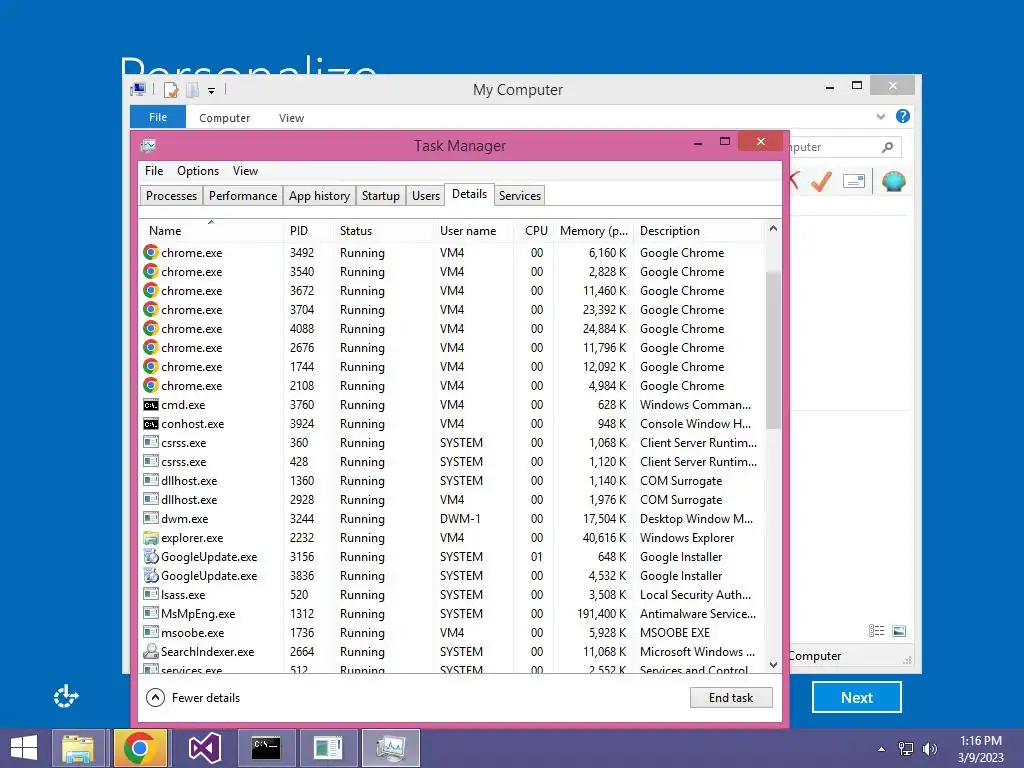Viewport: 1024px width, 768px height.
Task: Click the orange checkmark icon in My Computer toolbar
Action: (x=822, y=181)
